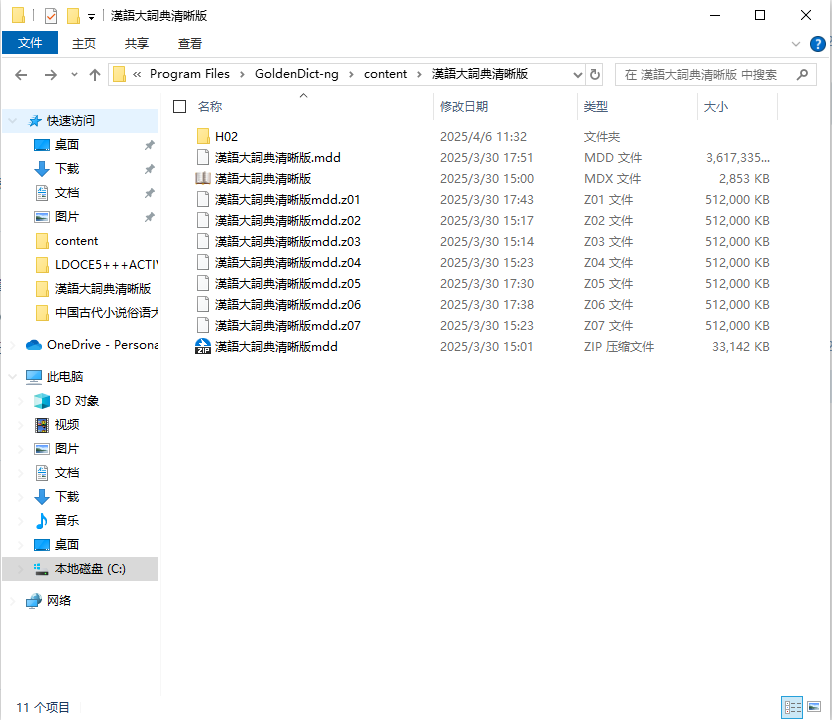Open LDOCE5+++ACTI folder in sidebar
Image resolution: width=832 pixels, height=720 pixels.
click(x=106, y=265)
